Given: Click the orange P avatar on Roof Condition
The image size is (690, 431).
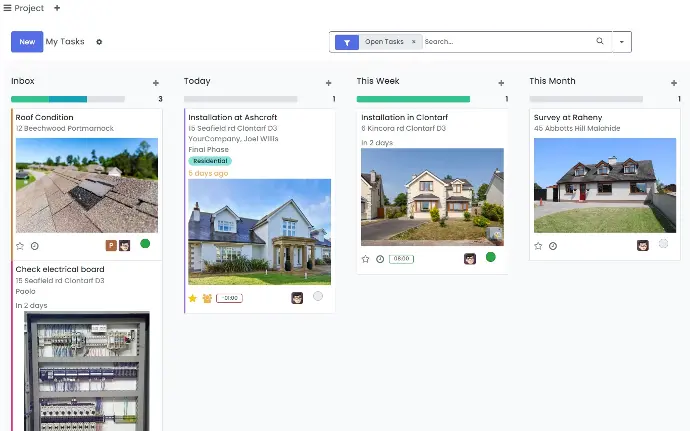Looking at the screenshot, I should (111, 245).
